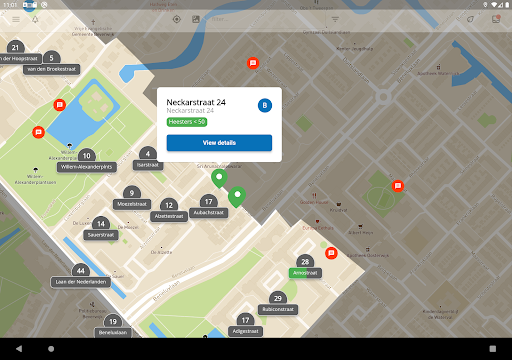Open cluster 14 Sauerstraat

tap(101, 229)
